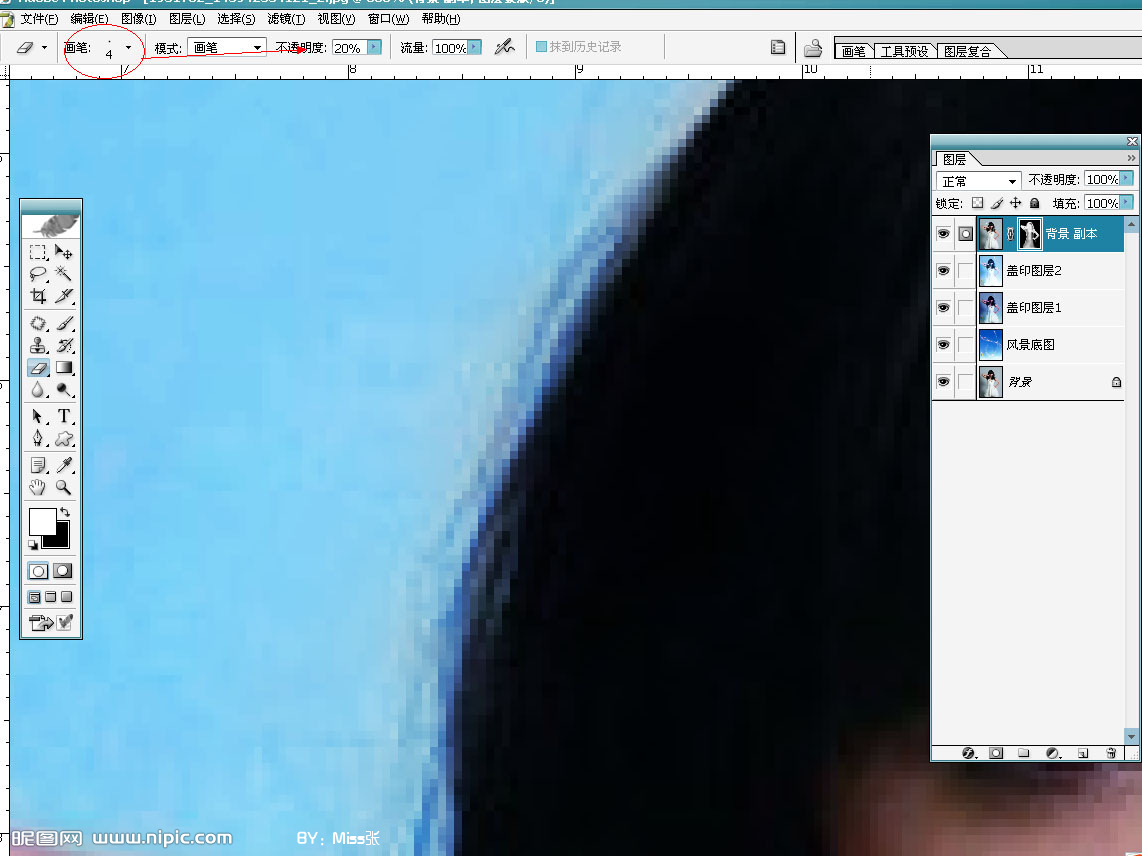This screenshot has height=856, width=1142.
Task: Select the Zoom magnifier tool
Action: coord(64,487)
